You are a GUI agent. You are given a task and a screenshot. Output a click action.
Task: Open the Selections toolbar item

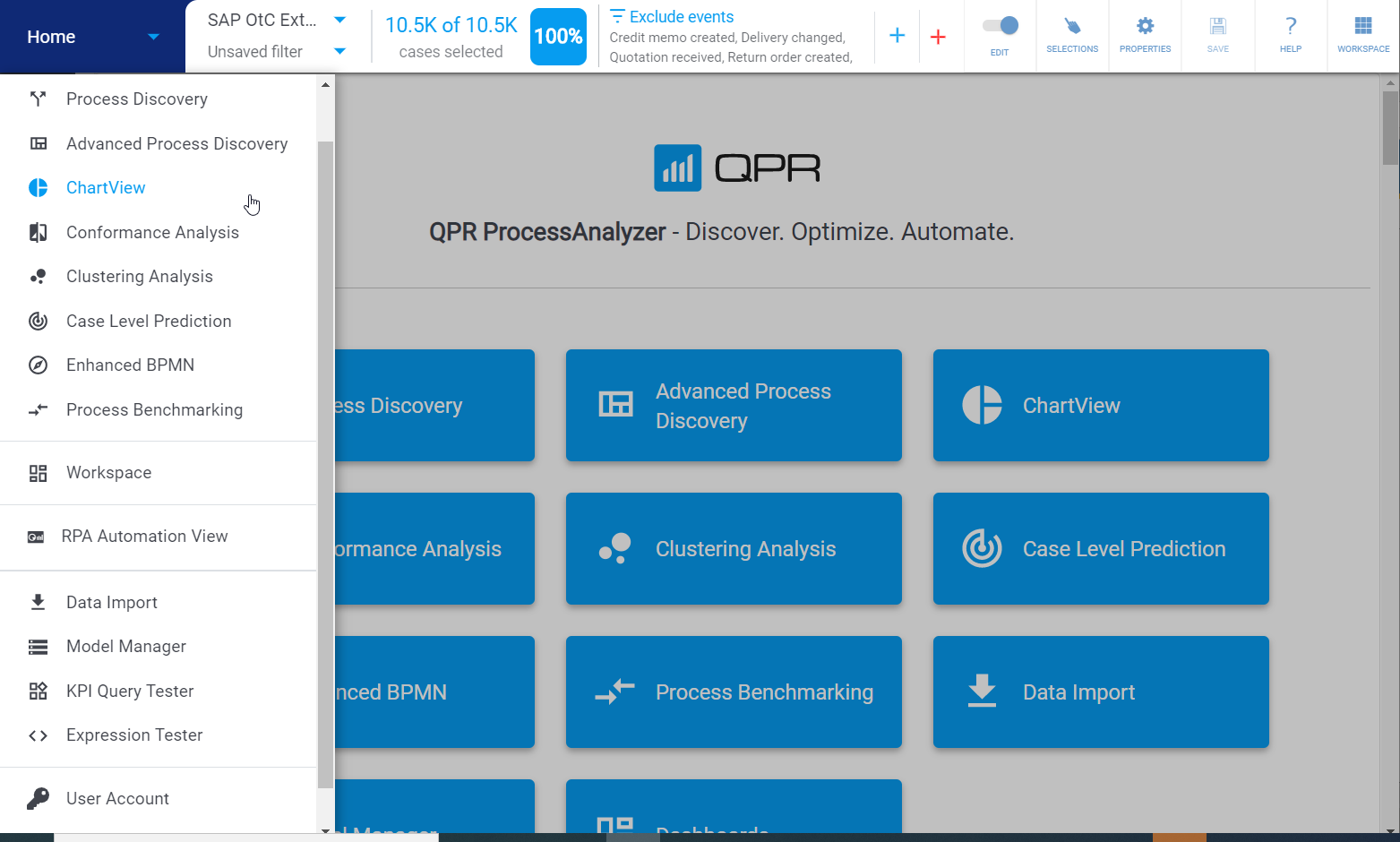point(1072,36)
